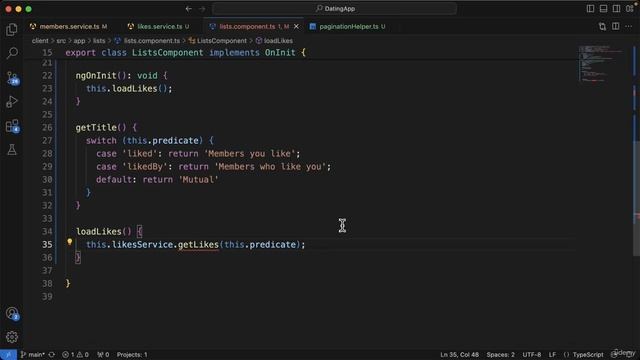
Task: Click the getLikes method with error underline
Action: point(198,244)
